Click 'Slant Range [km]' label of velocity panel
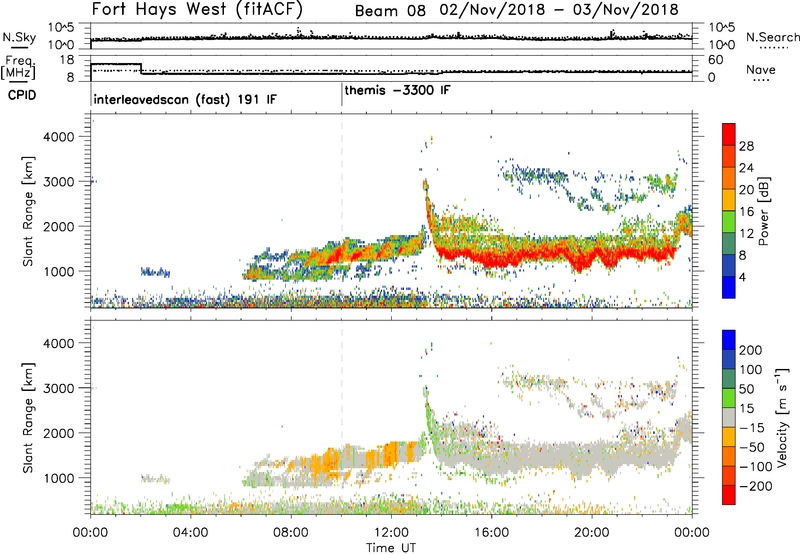800x554 pixels. point(28,417)
